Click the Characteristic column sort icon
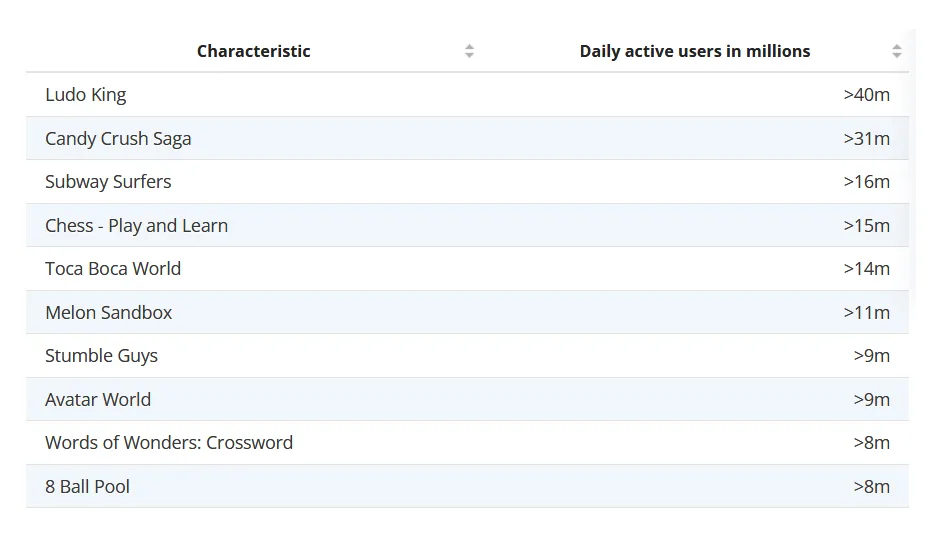The image size is (931, 551). click(x=469, y=51)
